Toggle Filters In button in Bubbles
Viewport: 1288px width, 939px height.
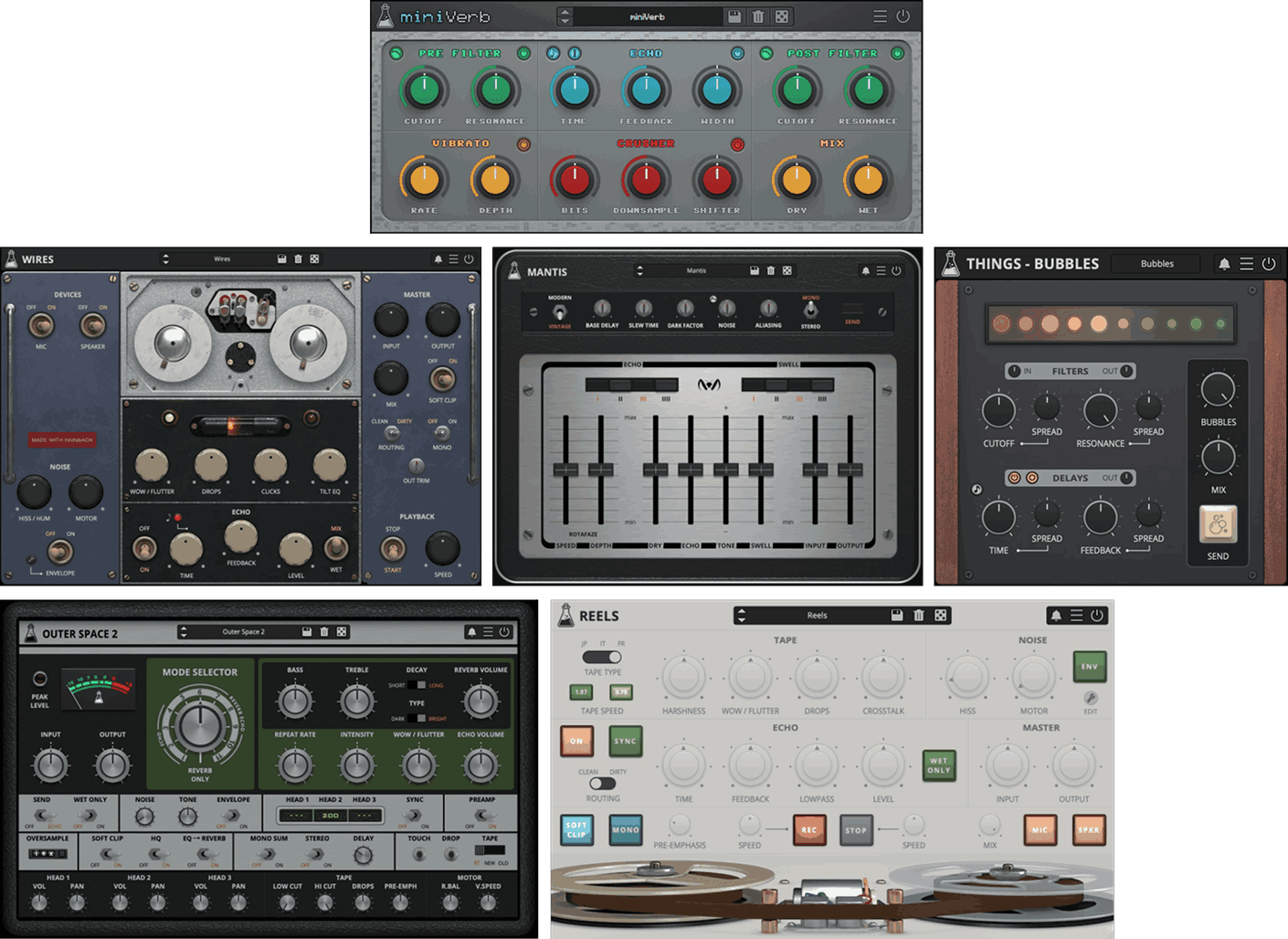point(1014,371)
